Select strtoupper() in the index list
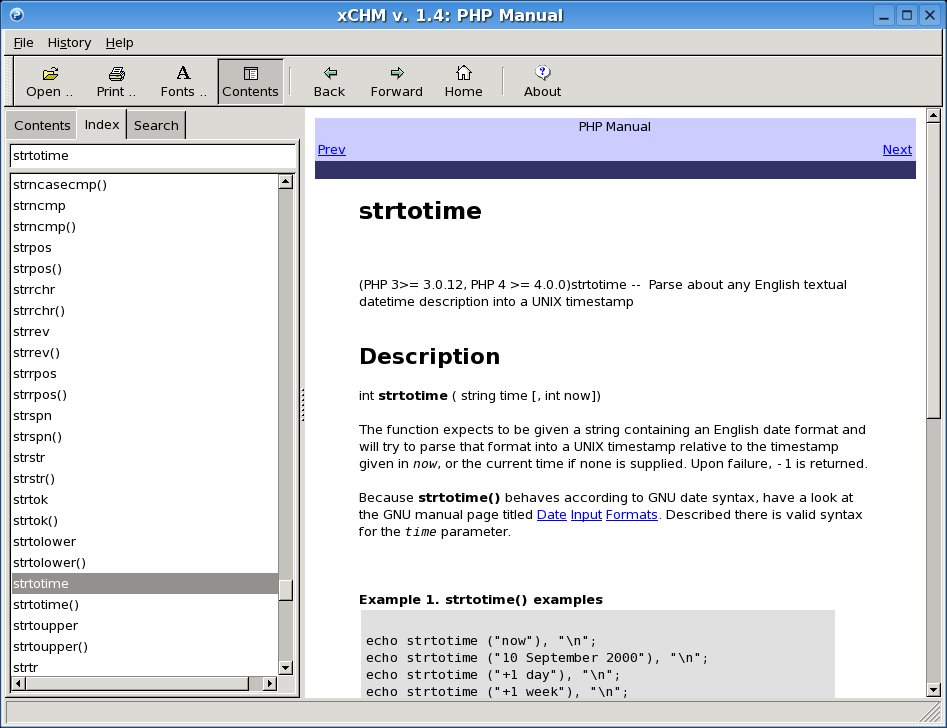The image size is (947, 728). pyautogui.click(x=50, y=647)
